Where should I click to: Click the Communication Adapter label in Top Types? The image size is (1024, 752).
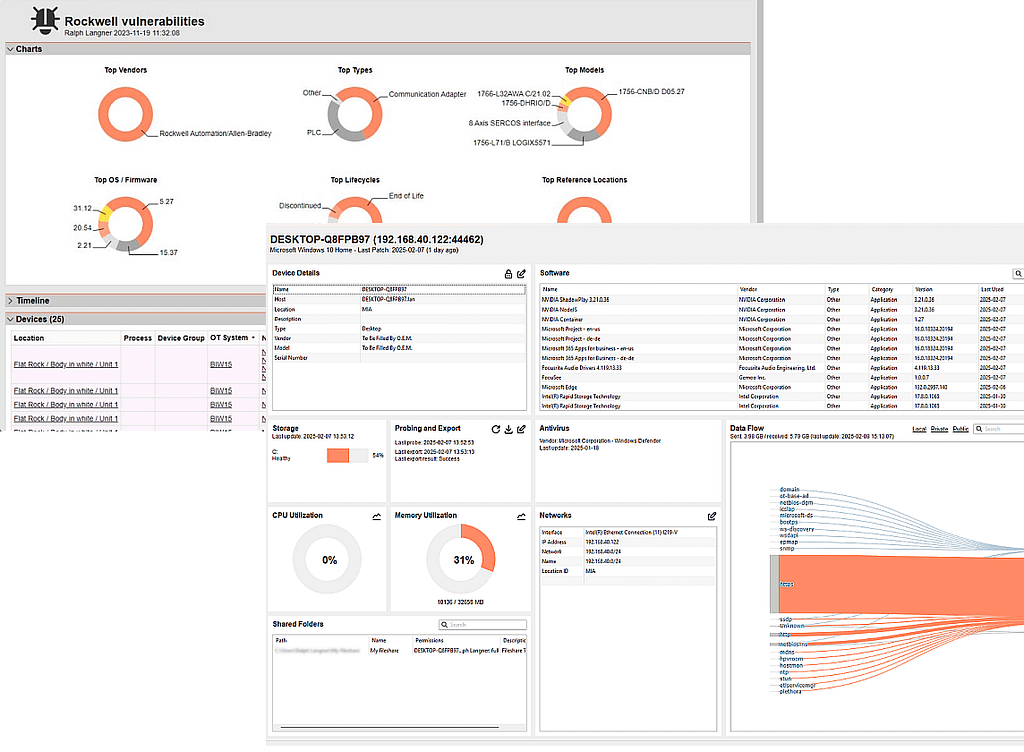(x=427, y=95)
